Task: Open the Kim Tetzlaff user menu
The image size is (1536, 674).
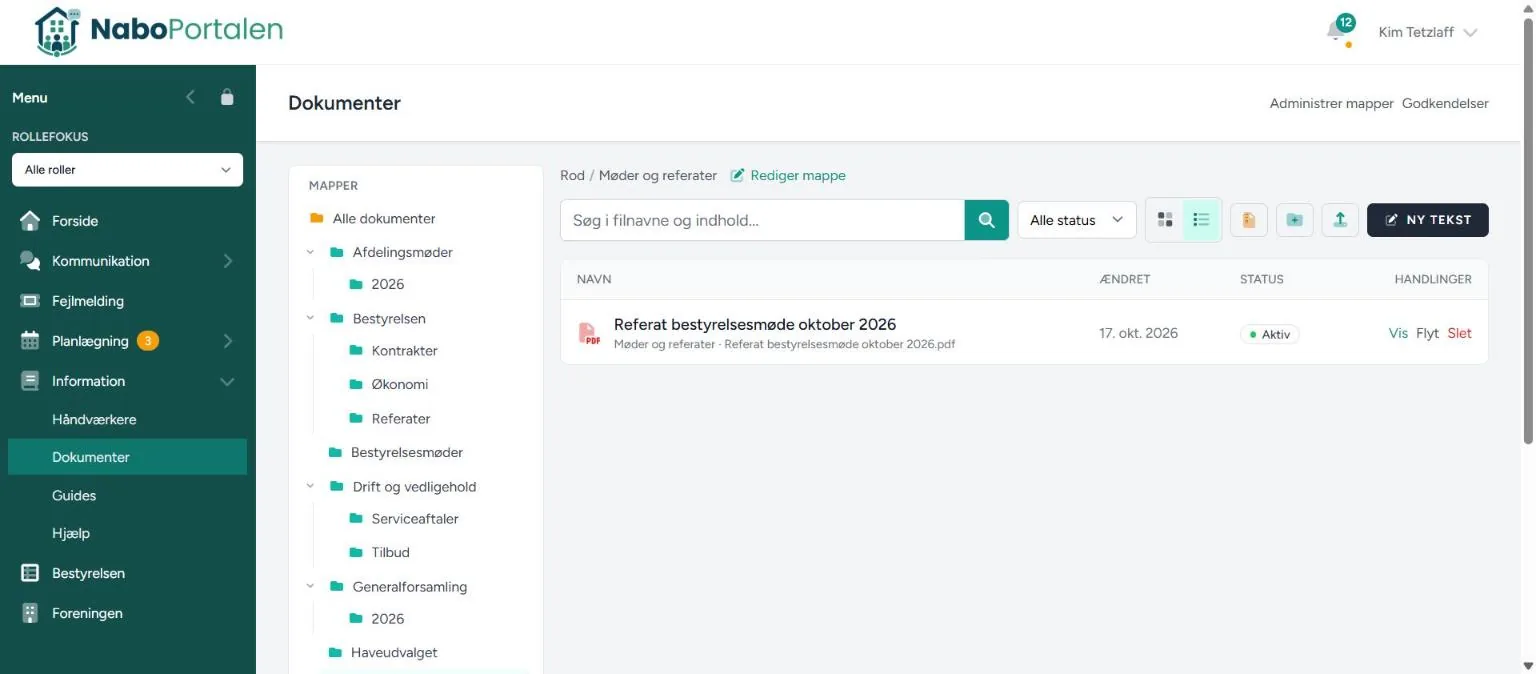Action: [x=1427, y=32]
